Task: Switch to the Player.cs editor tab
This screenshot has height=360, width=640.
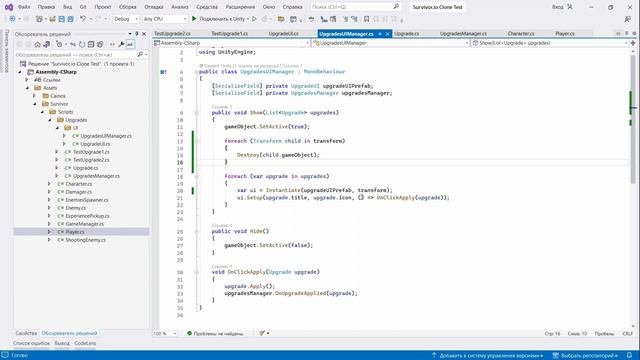Action: [x=565, y=33]
